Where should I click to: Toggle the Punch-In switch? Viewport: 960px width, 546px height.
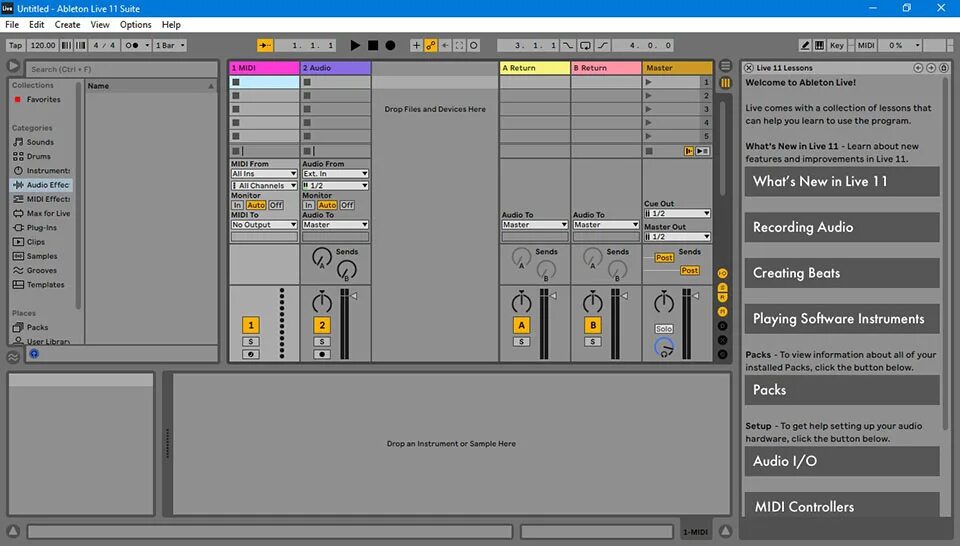click(568, 45)
